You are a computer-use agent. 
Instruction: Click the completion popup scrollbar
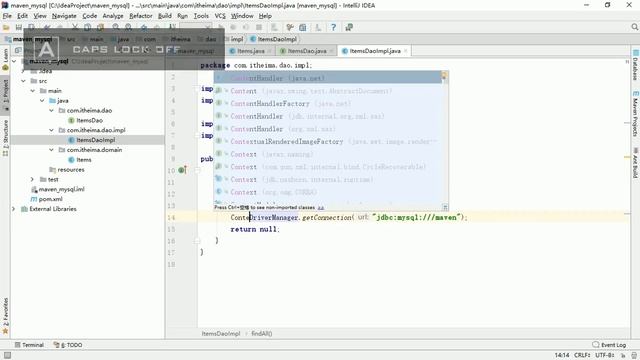[x=445, y=137]
